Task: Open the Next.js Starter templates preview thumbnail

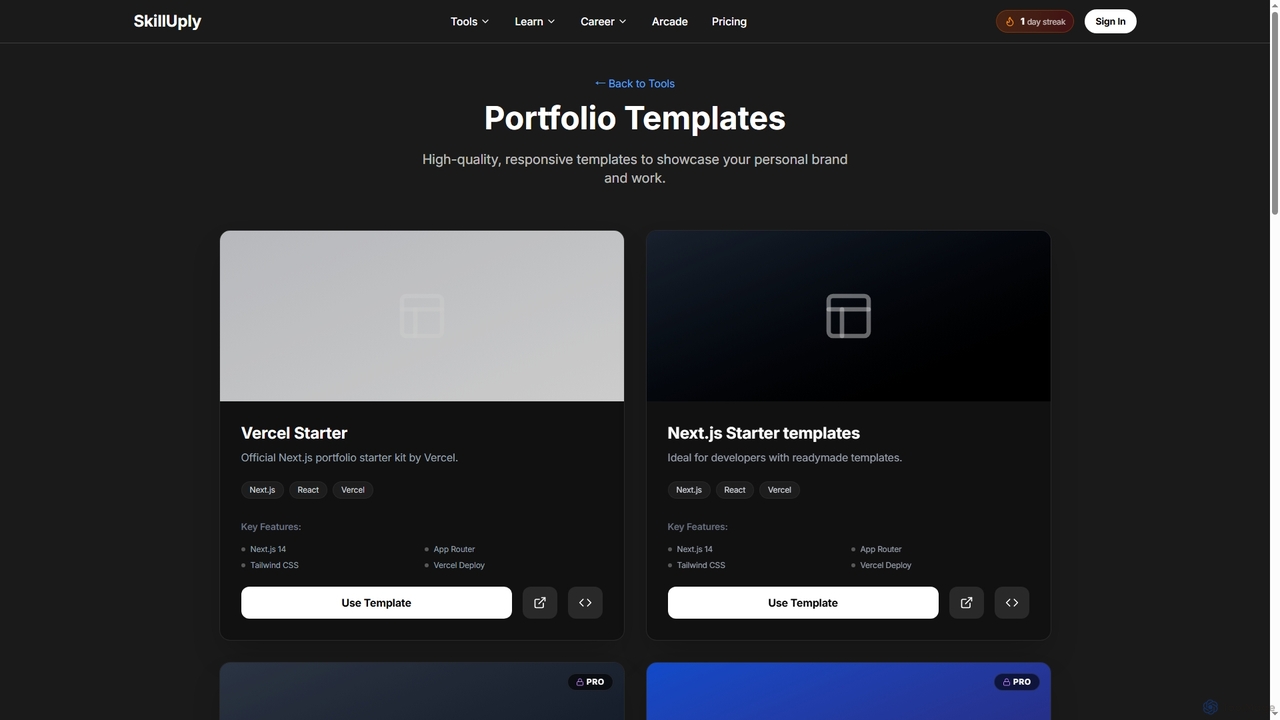Action: tap(848, 316)
